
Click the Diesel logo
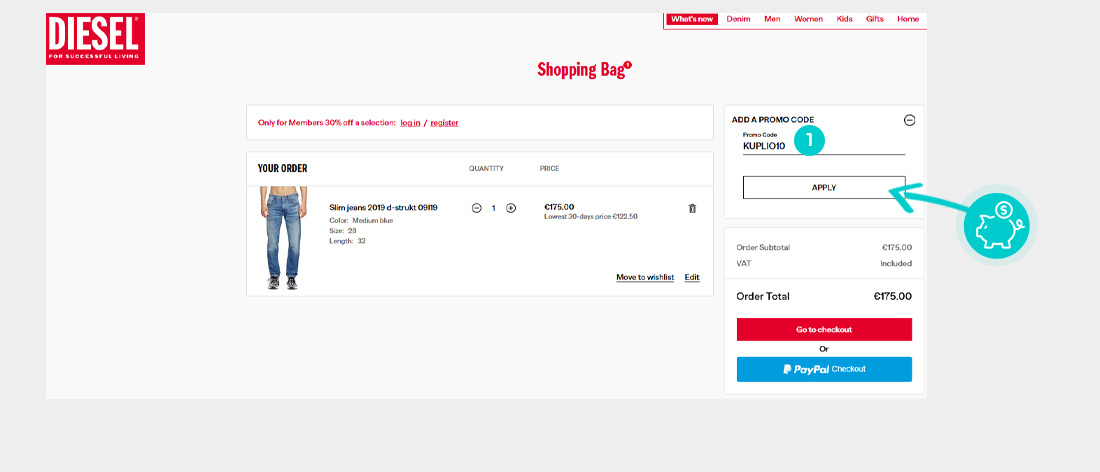(95, 39)
